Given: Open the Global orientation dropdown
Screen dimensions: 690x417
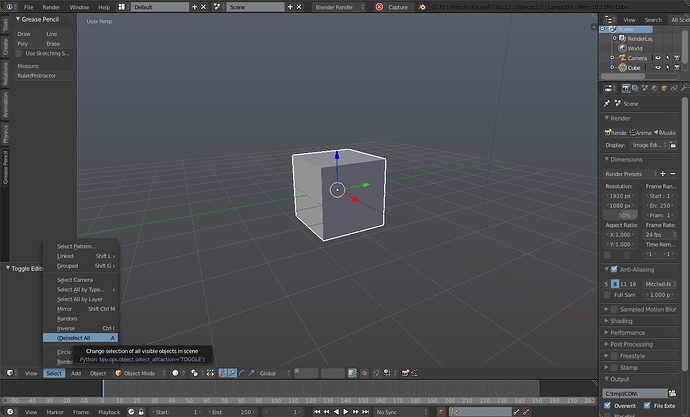Looking at the screenshot, I should click(275, 373).
